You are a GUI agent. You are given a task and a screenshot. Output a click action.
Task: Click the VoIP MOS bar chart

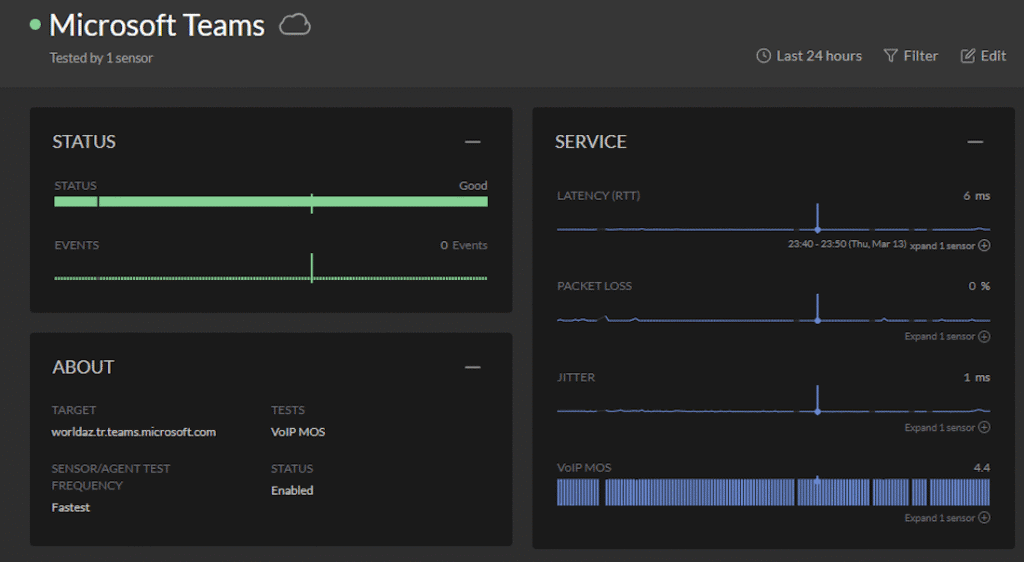tap(773, 492)
